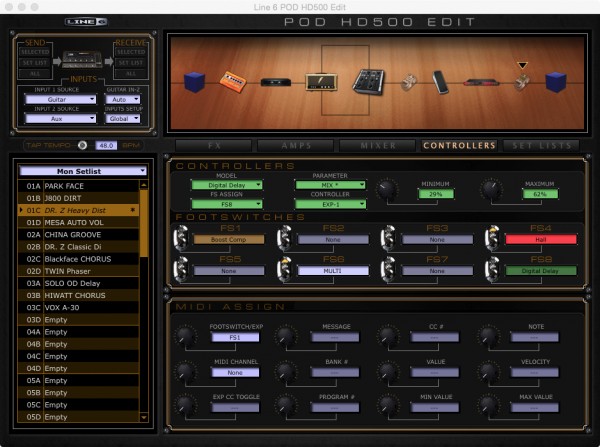Viewport: 600px width, 447px height.
Task: Adjust the Maximum knob
Action: (x=491, y=189)
